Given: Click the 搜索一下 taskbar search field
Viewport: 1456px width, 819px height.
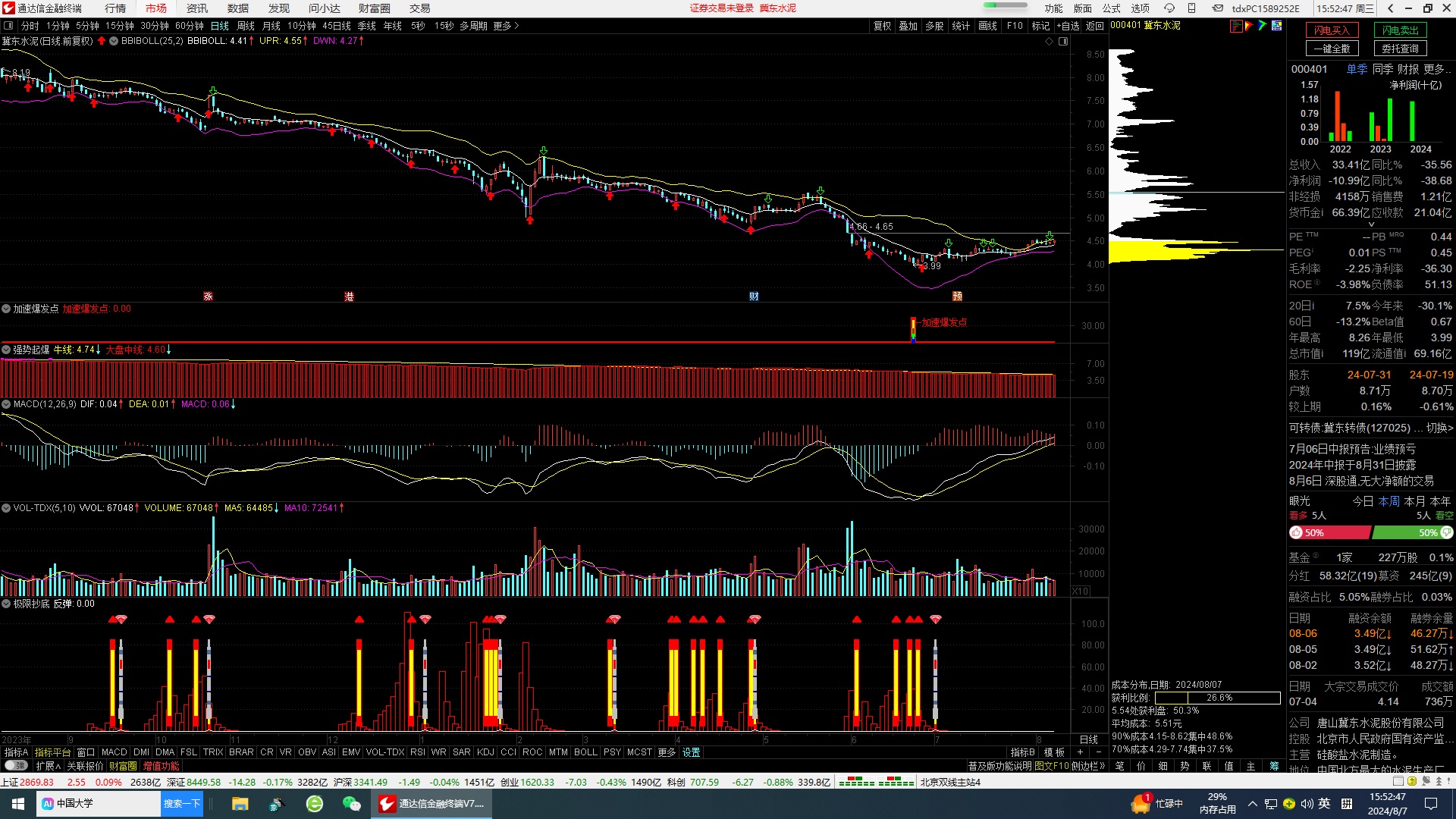Looking at the screenshot, I should (x=182, y=804).
